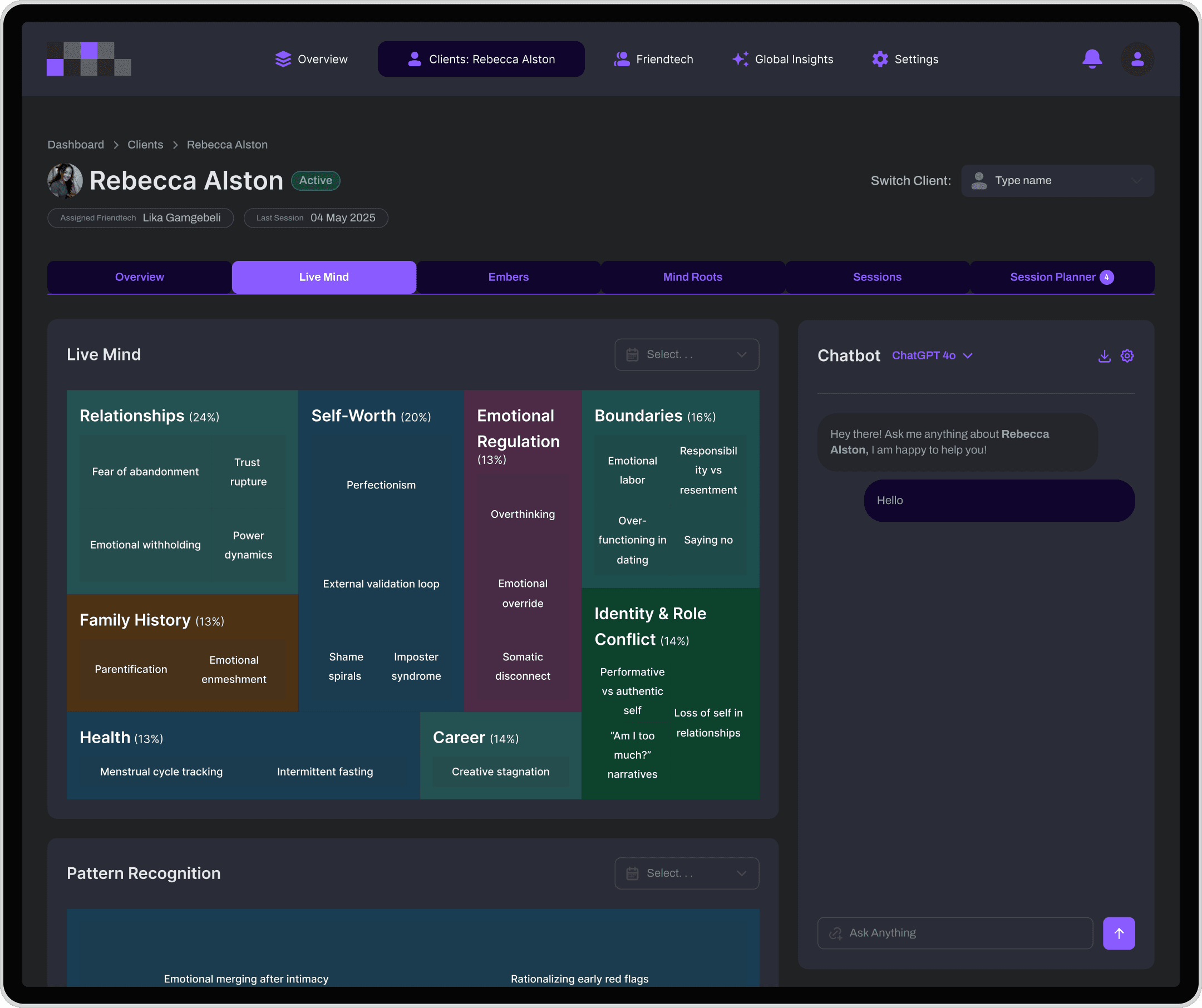Click the checkered app logo
1202x1008 pixels.
[x=88, y=59]
